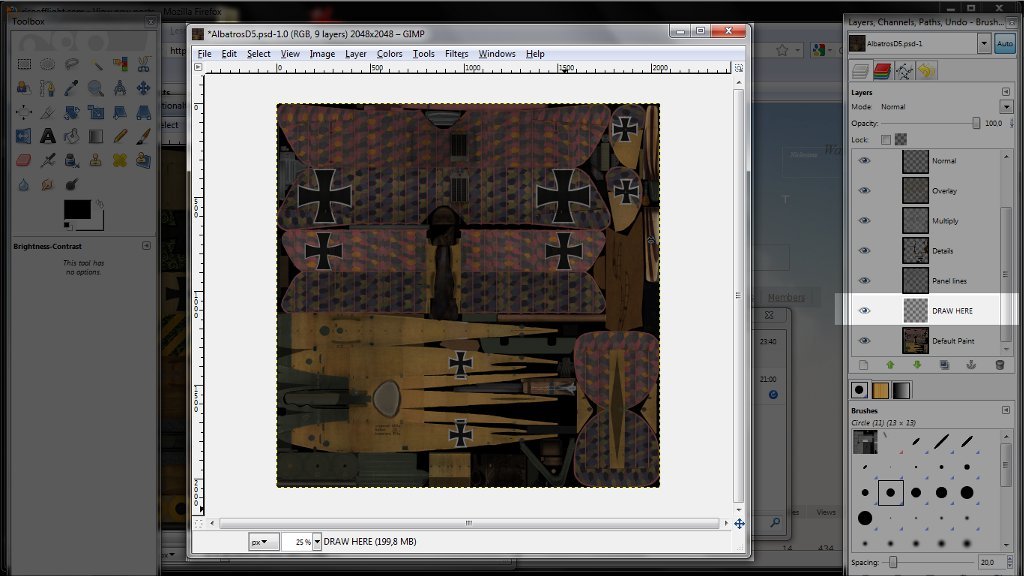Select the Select by Color tool
Image resolution: width=1024 pixels, height=576 pixels.
coord(120,63)
